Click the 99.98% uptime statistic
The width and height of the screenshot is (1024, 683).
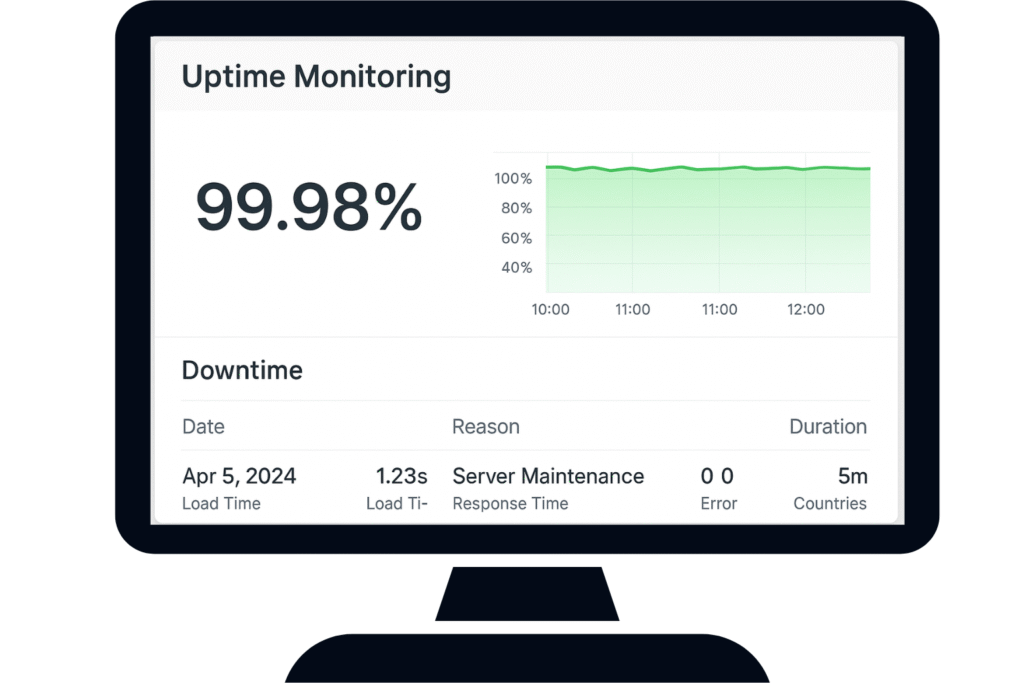307,209
